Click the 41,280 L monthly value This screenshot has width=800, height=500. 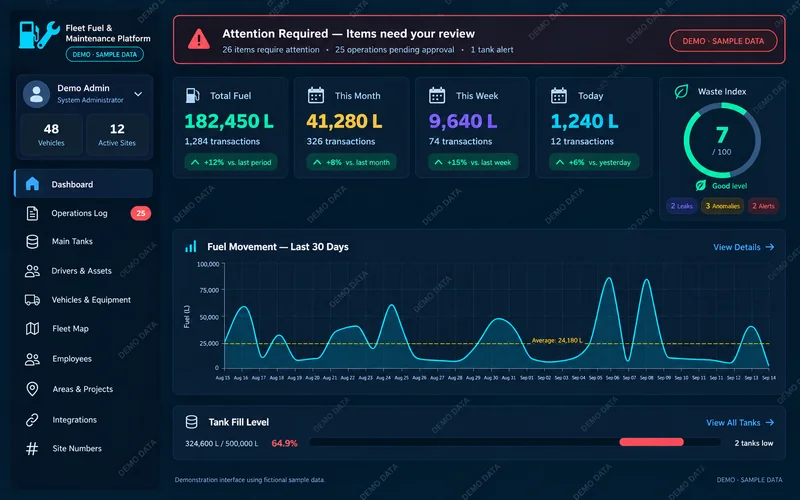point(344,121)
